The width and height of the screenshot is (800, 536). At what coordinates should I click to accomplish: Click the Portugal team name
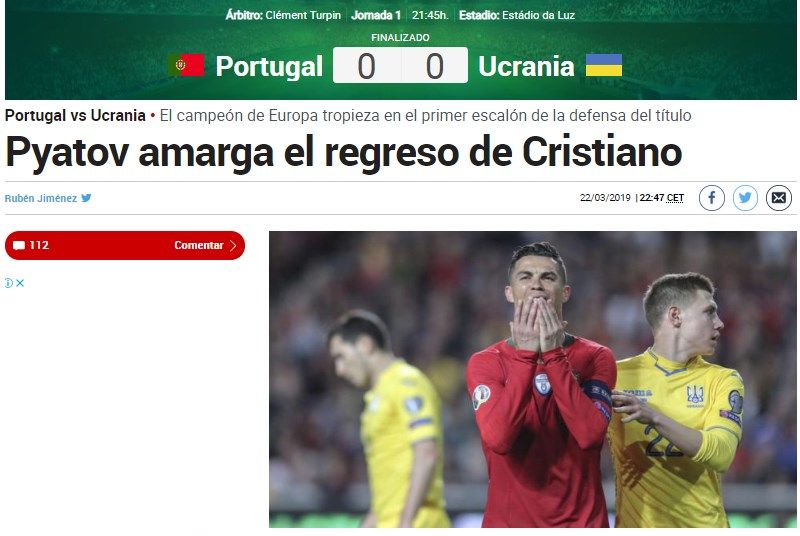[269, 66]
